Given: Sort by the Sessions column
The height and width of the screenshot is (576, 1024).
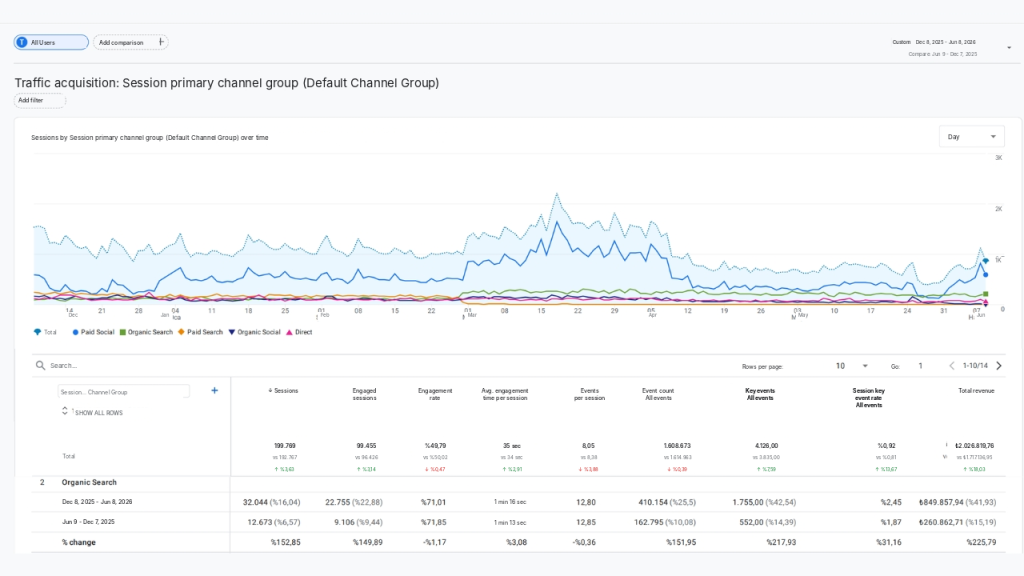Looking at the screenshot, I should [283, 391].
